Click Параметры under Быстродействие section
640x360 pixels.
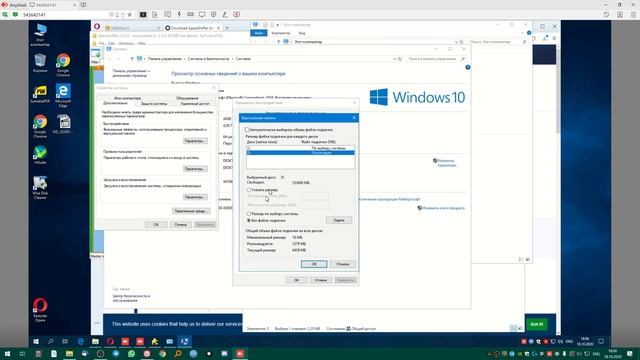195,141
